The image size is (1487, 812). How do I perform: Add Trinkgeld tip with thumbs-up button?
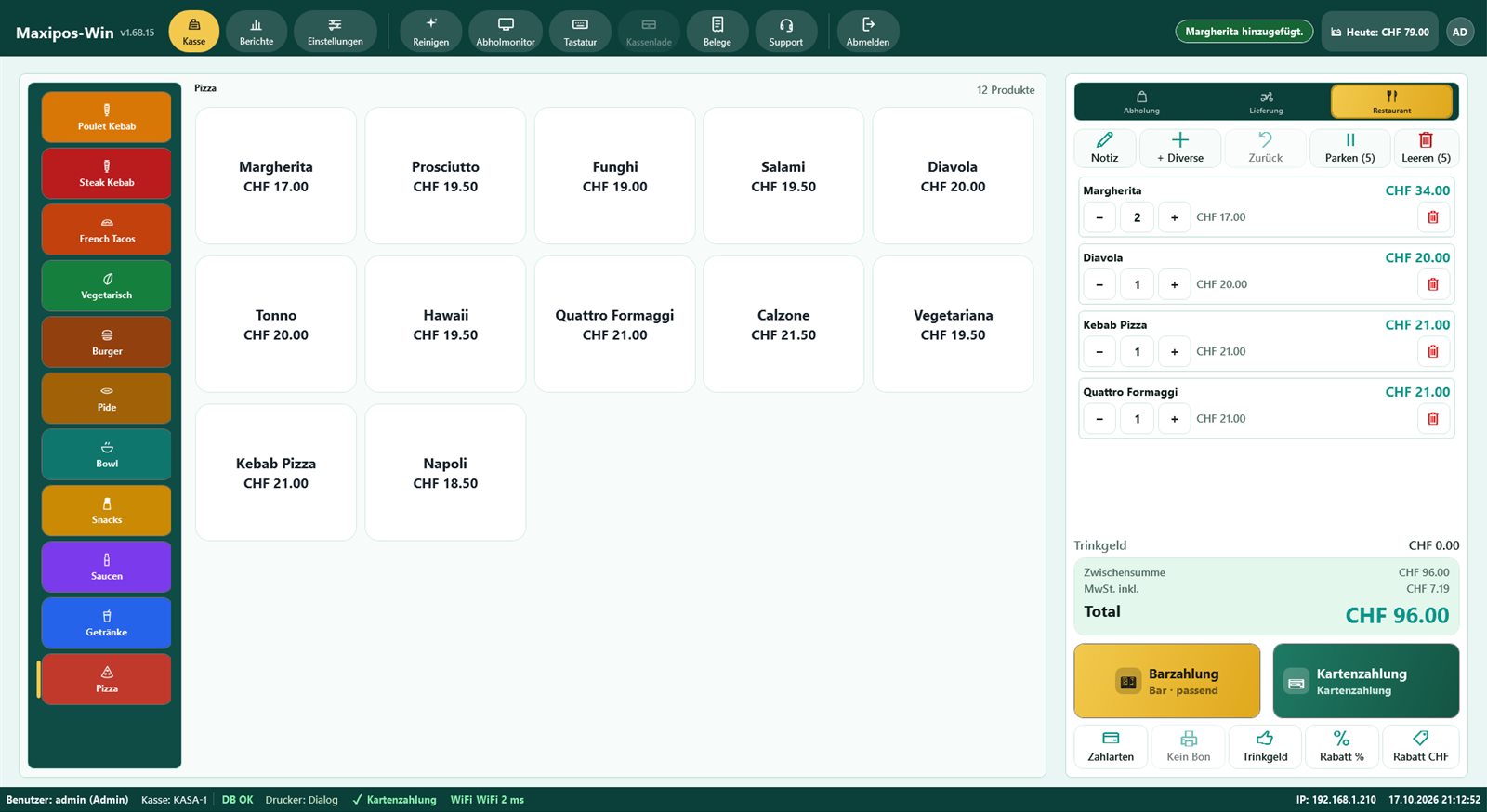tap(1265, 746)
